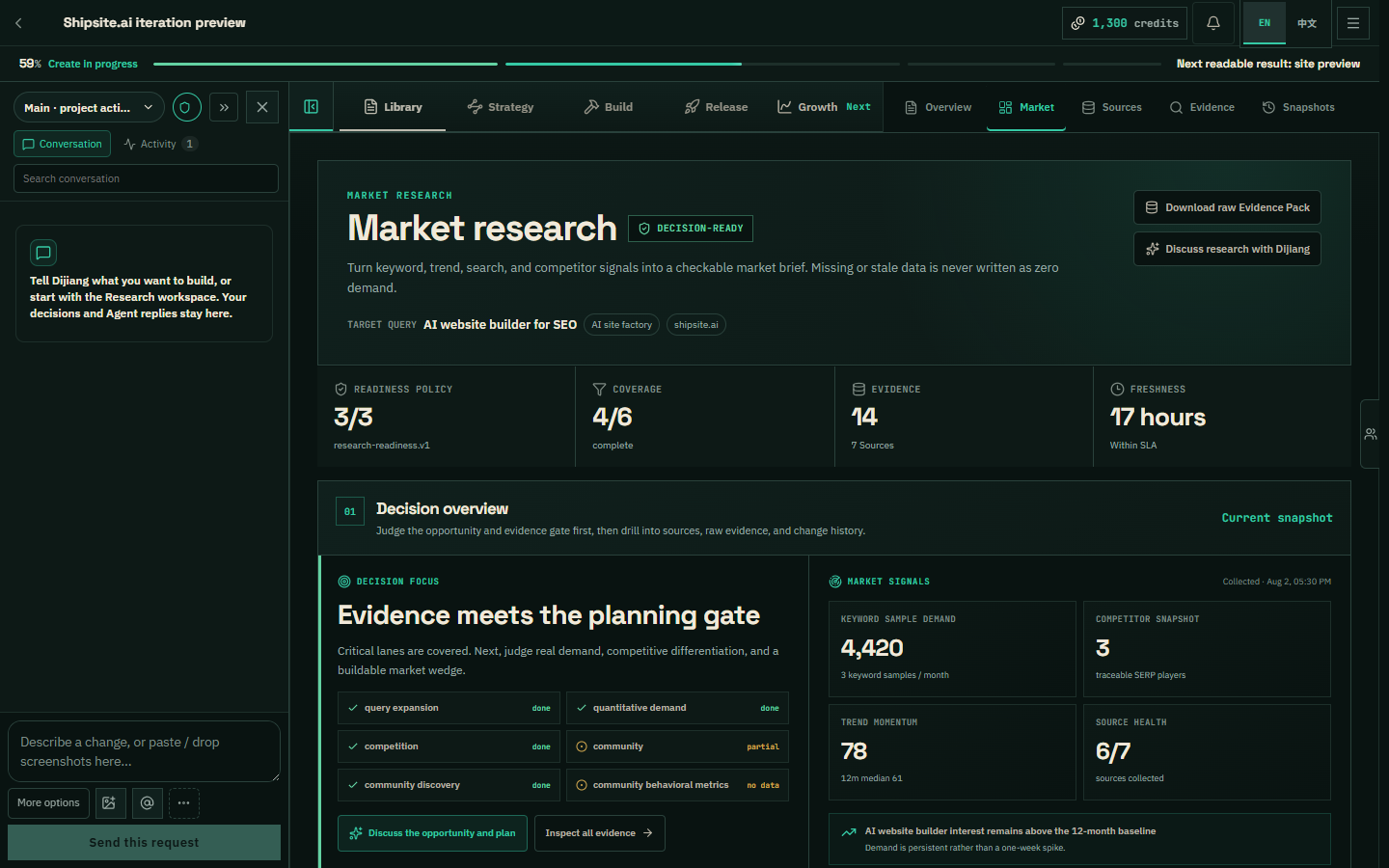Screen dimensions: 1389x868
Task: Switch to the Snapshots sub-tab
Action: pyautogui.click(x=1298, y=107)
